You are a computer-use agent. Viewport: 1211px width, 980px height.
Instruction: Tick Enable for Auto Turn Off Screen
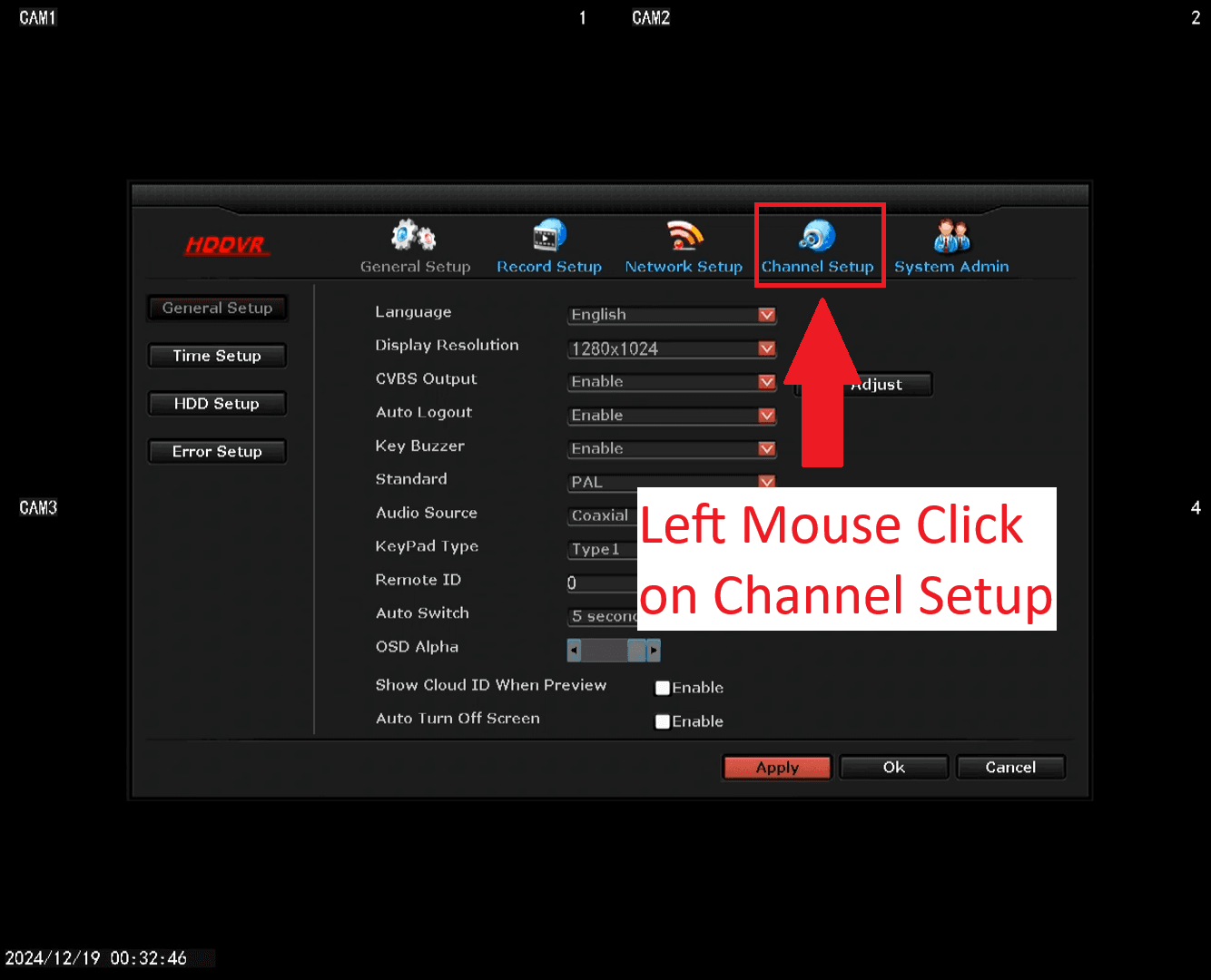point(663,721)
